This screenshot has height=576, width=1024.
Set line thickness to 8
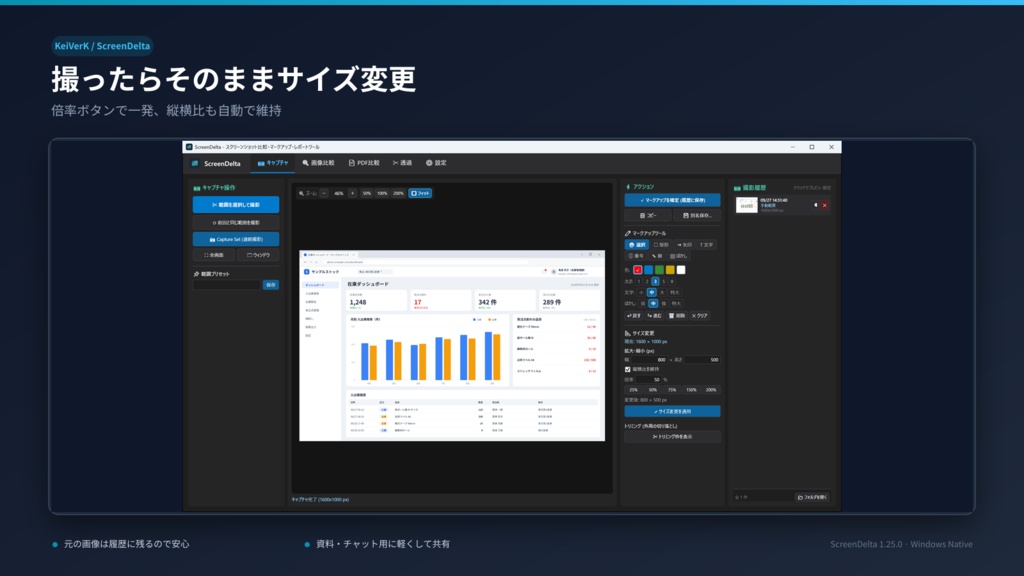coord(671,281)
